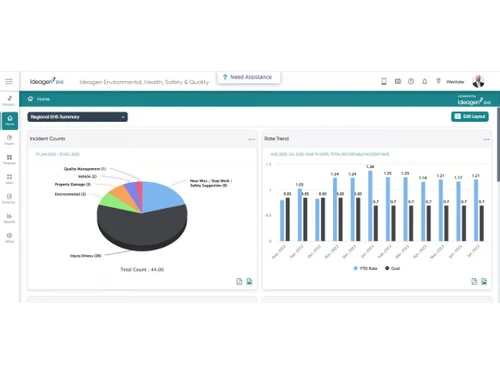Viewport: 500px width, 375px height.
Task: Toggle YTD Rate legend entry
Action: [365, 268]
